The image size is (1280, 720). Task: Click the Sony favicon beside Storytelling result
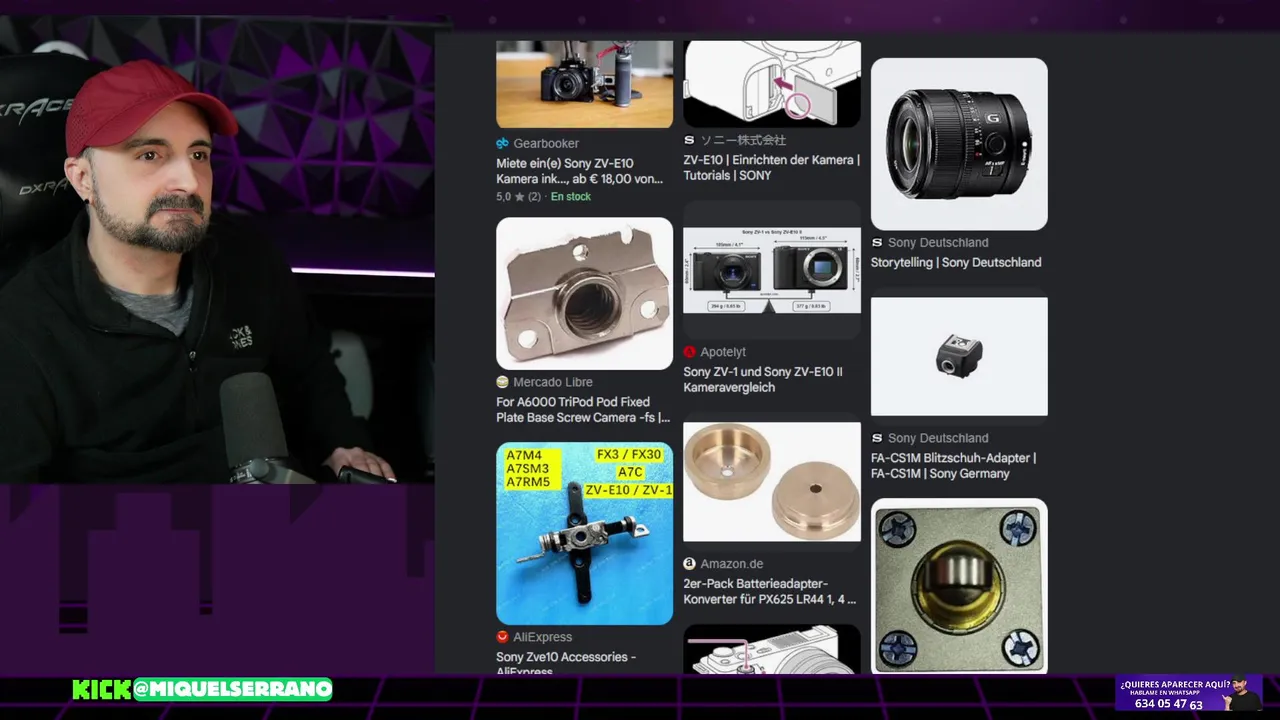point(877,243)
